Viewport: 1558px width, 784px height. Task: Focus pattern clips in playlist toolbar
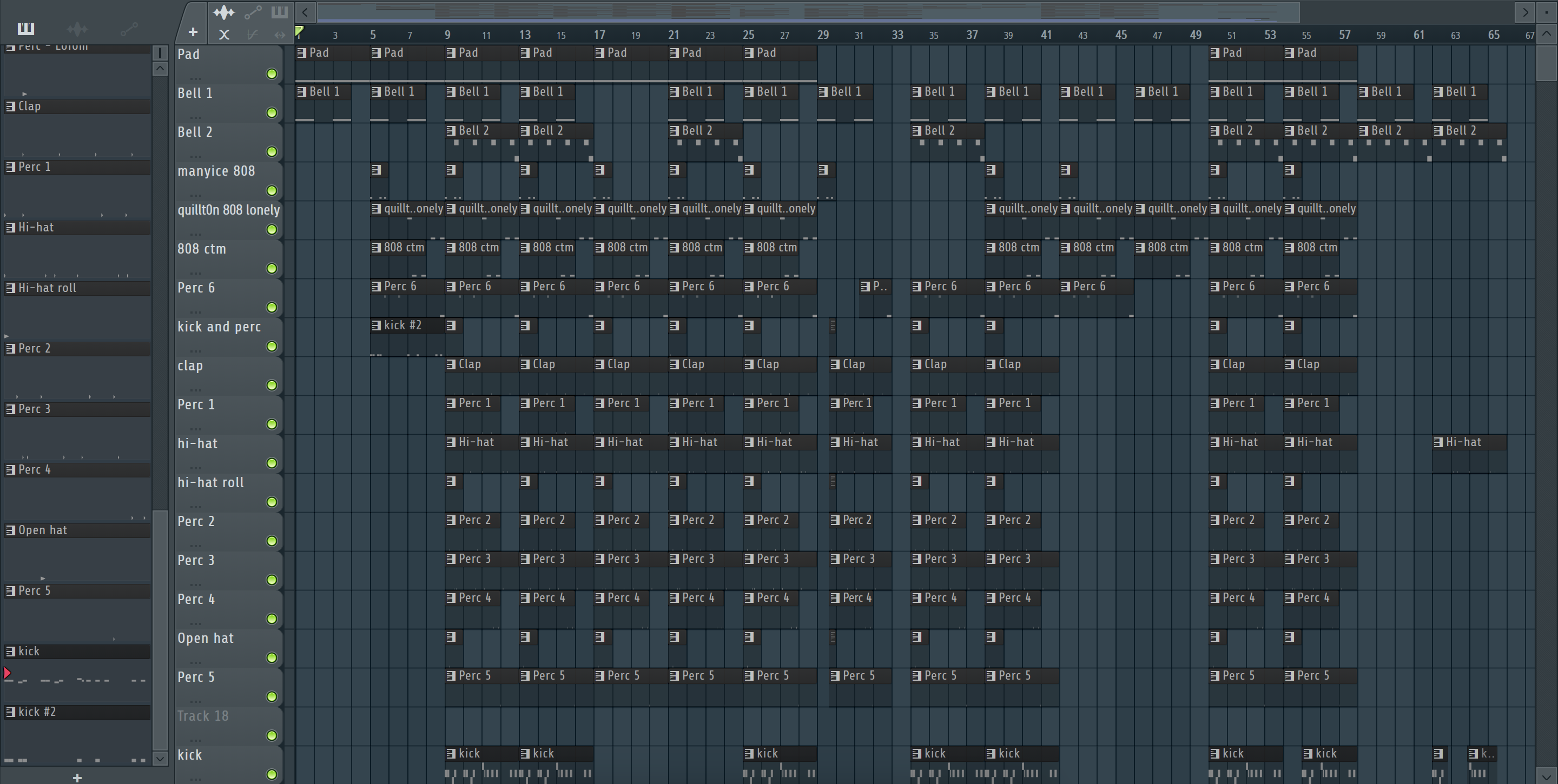tap(280, 12)
